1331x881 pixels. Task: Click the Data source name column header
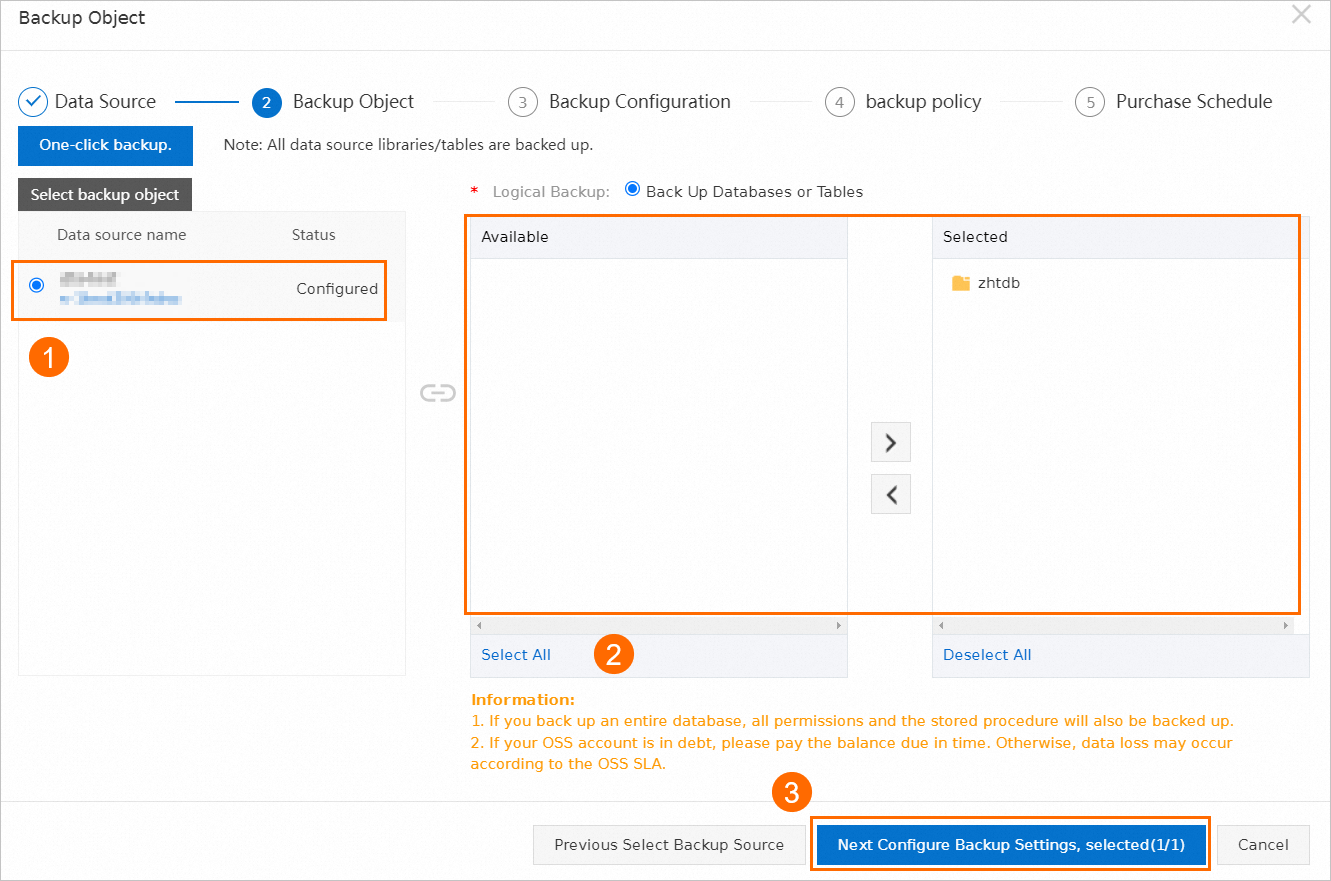pyautogui.click(x=121, y=235)
